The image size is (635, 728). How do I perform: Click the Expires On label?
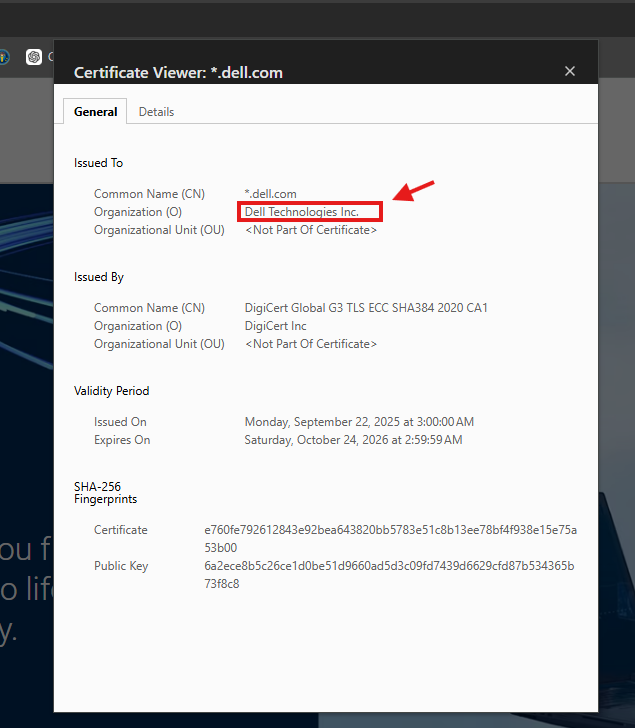[122, 440]
